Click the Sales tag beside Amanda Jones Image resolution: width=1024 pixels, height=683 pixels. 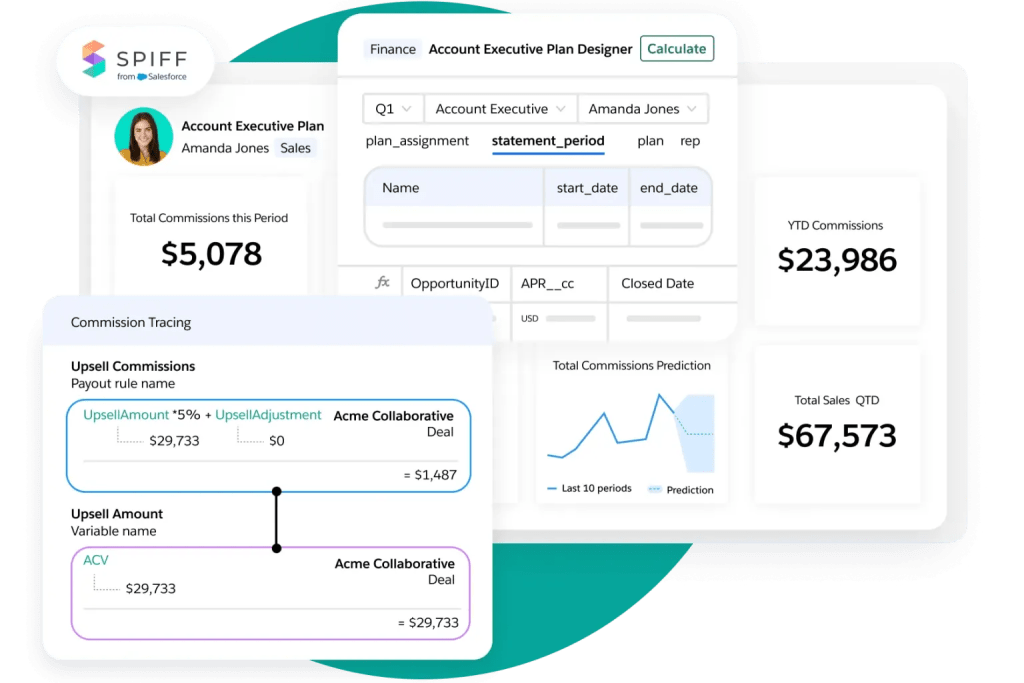296,147
